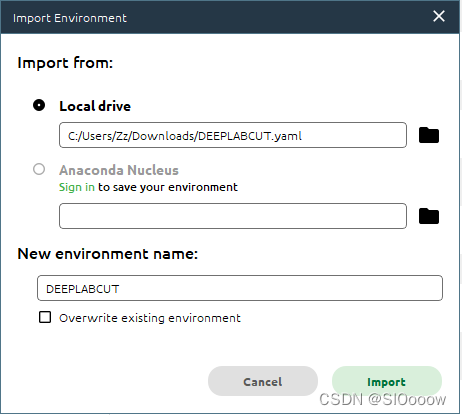The height and width of the screenshot is (415, 462).
Task: Click the DEEPLABCUT.yaml file path field
Action: 233,135
